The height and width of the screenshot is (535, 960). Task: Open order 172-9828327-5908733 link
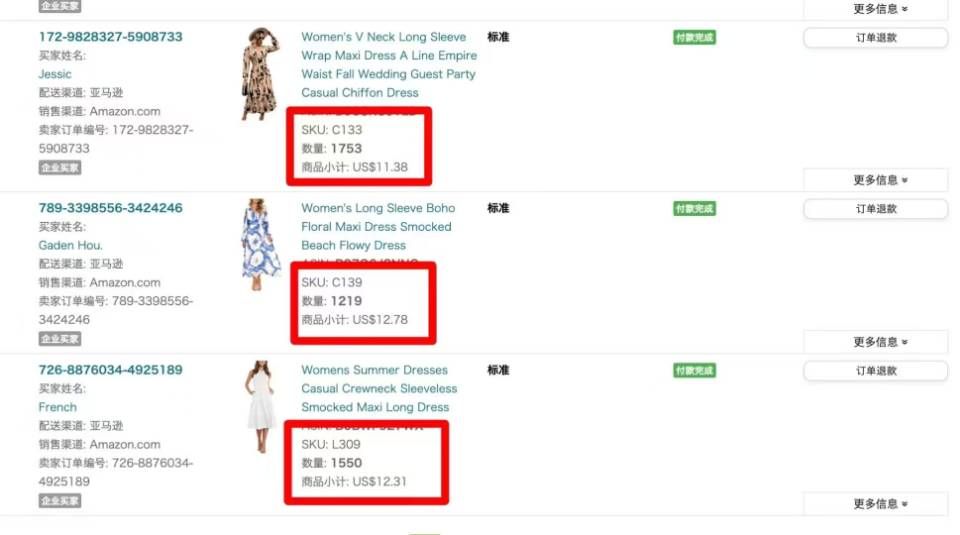click(110, 37)
